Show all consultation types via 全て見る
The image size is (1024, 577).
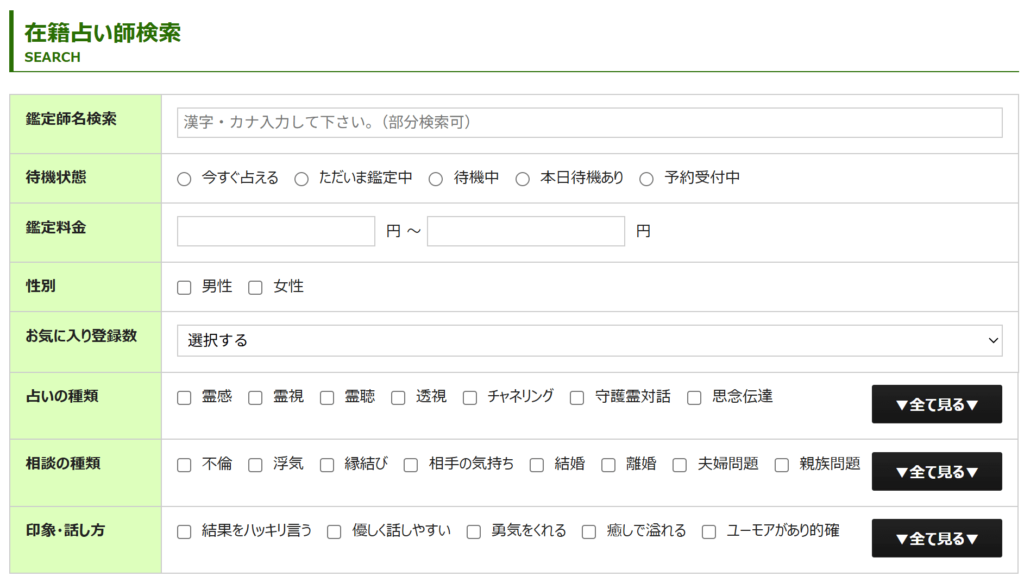pos(936,471)
